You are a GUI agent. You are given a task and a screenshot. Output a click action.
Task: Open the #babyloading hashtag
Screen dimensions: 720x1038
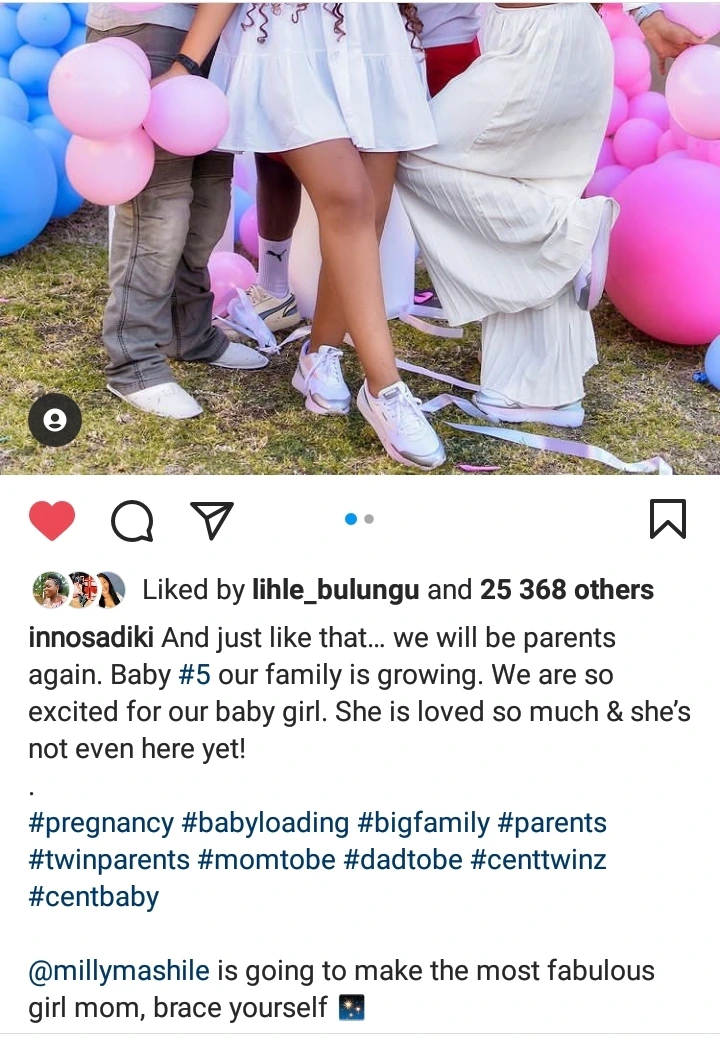265,824
